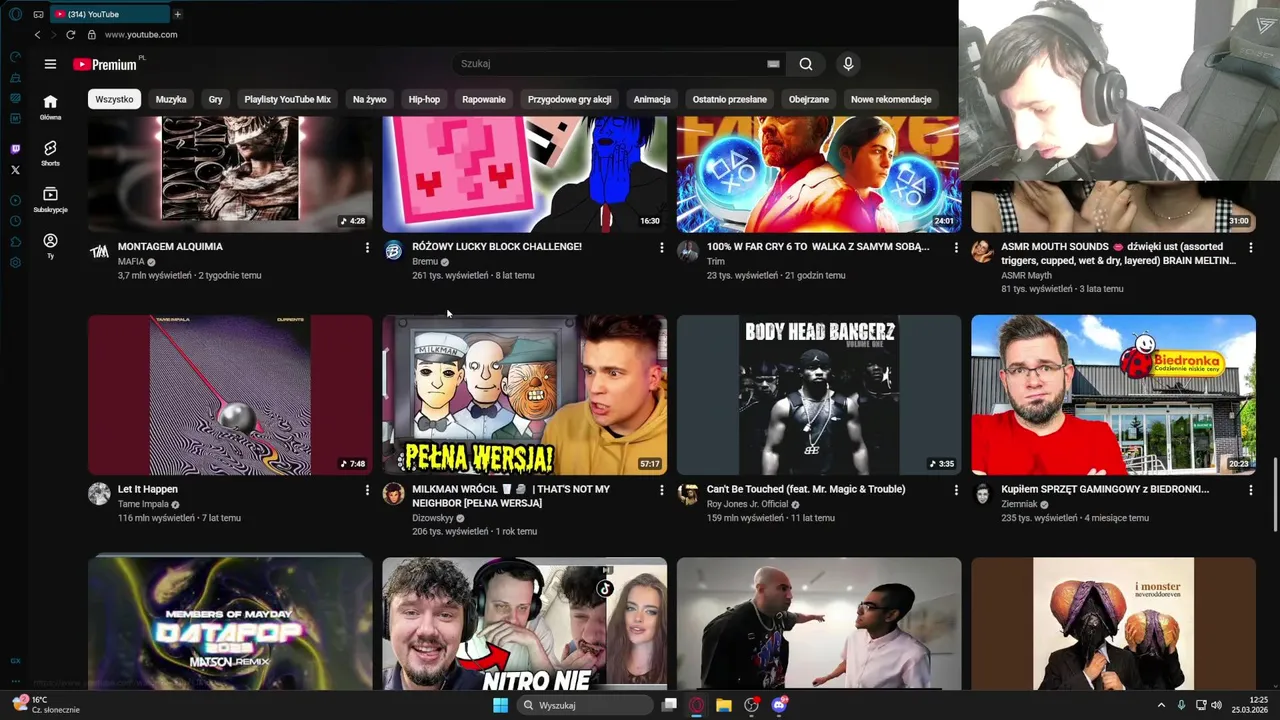Viewport: 1280px width, 720px height.
Task: Open X in Opera sidebar
Action: pos(15,170)
